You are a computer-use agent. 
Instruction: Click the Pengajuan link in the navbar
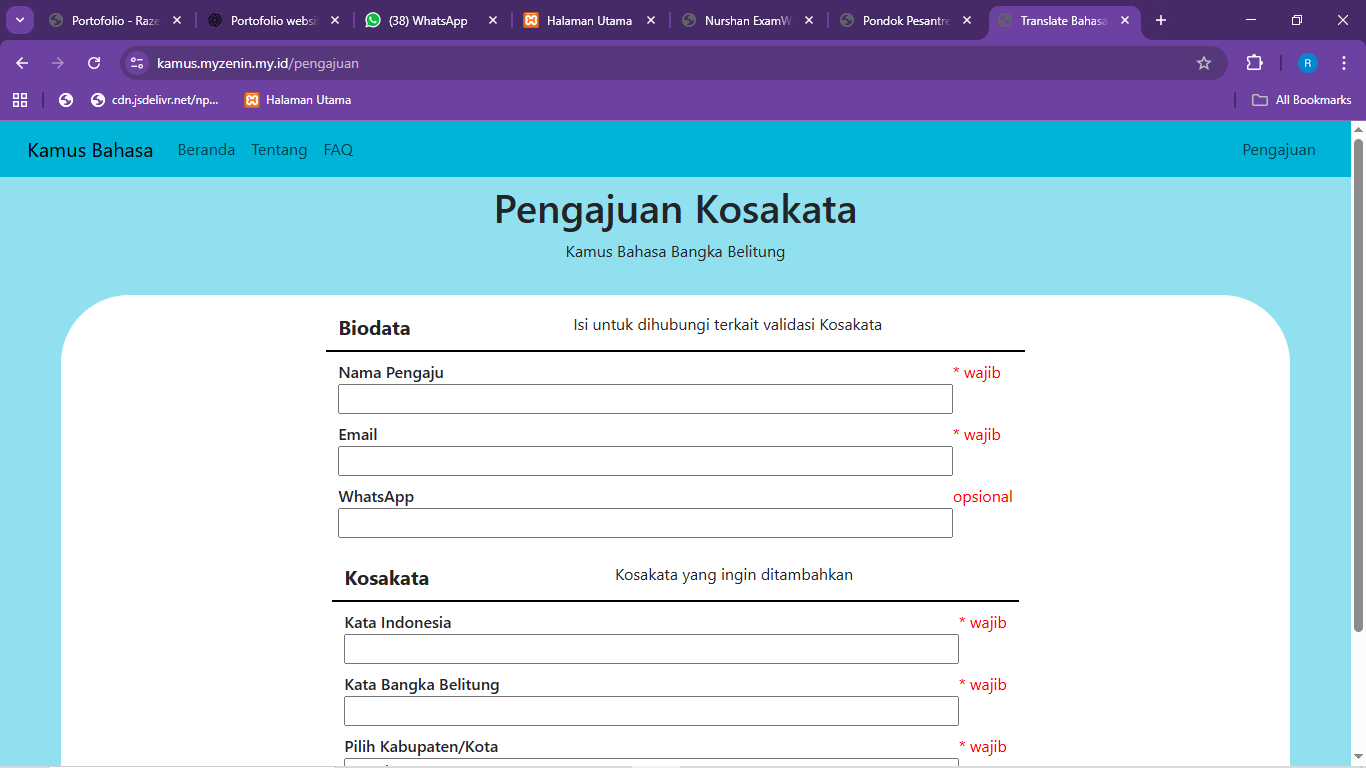(x=1279, y=149)
